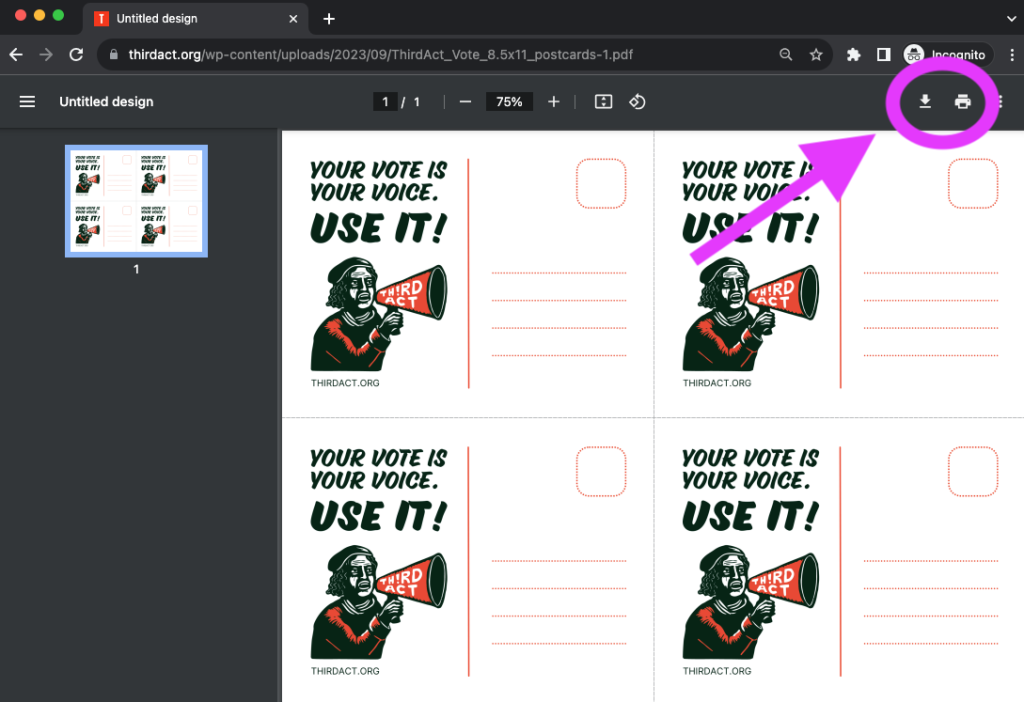Select the Untitled design browser tab
1024x702 pixels.
(x=196, y=19)
